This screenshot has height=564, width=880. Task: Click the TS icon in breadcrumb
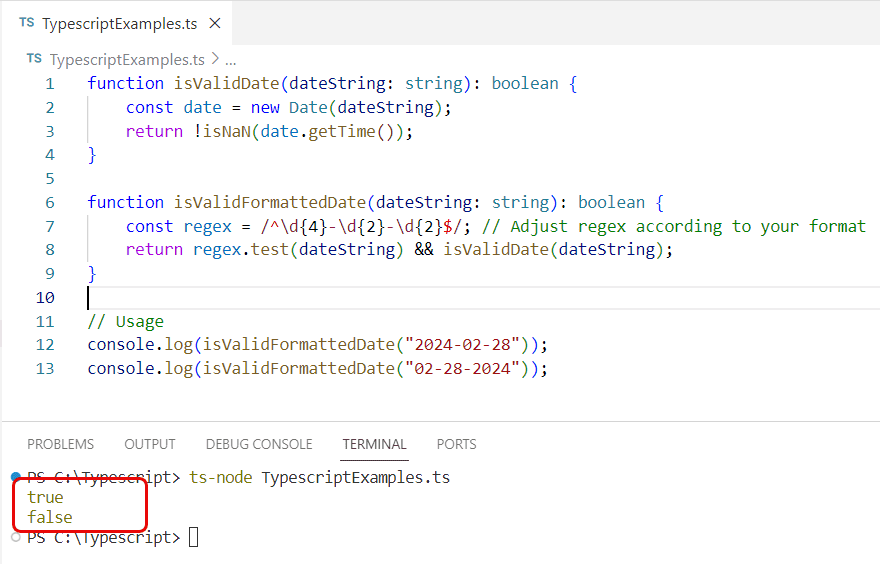click(x=34, y=58)
